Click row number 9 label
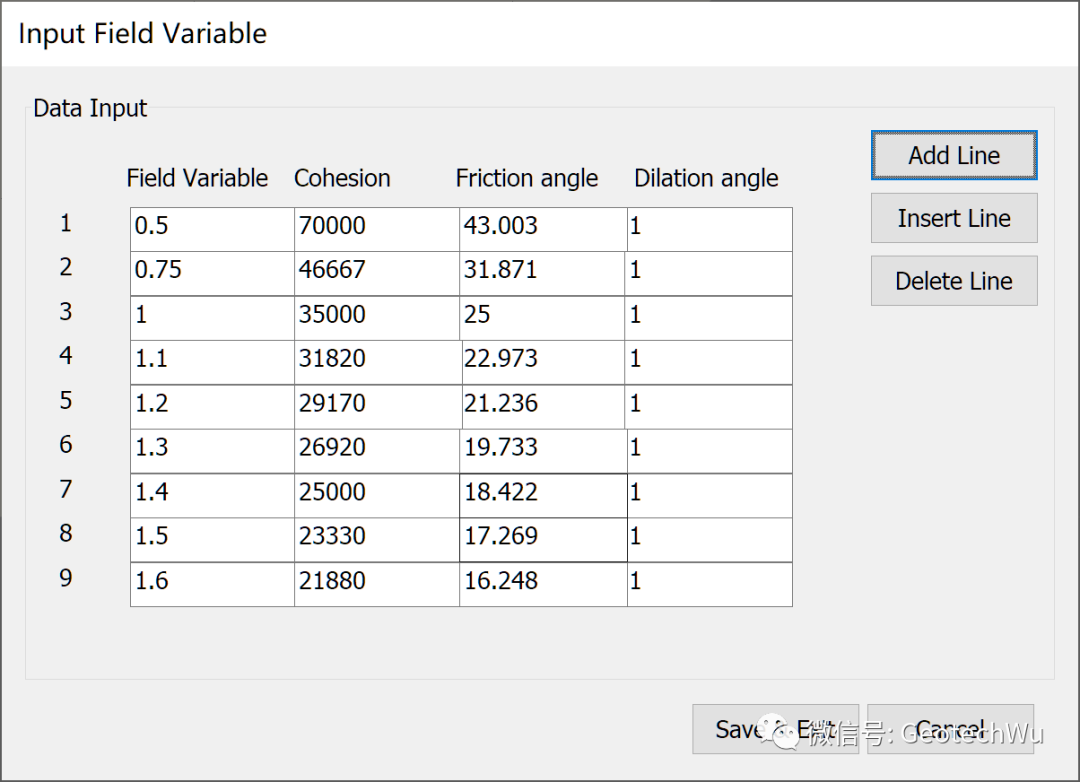 click(x=65, y=577)
